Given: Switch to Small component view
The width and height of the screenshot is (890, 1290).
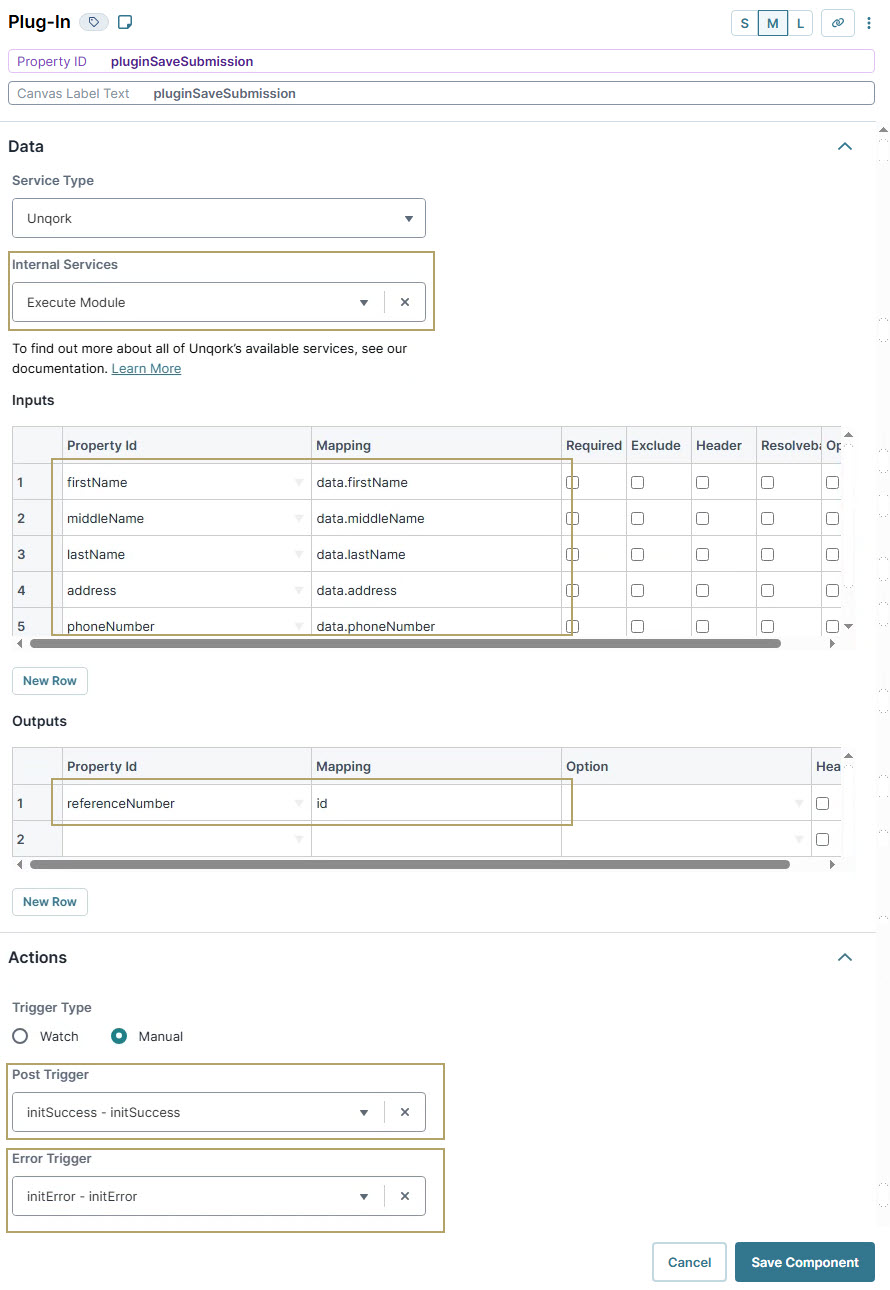Looking at the screenshot, I should pos(744,22).
